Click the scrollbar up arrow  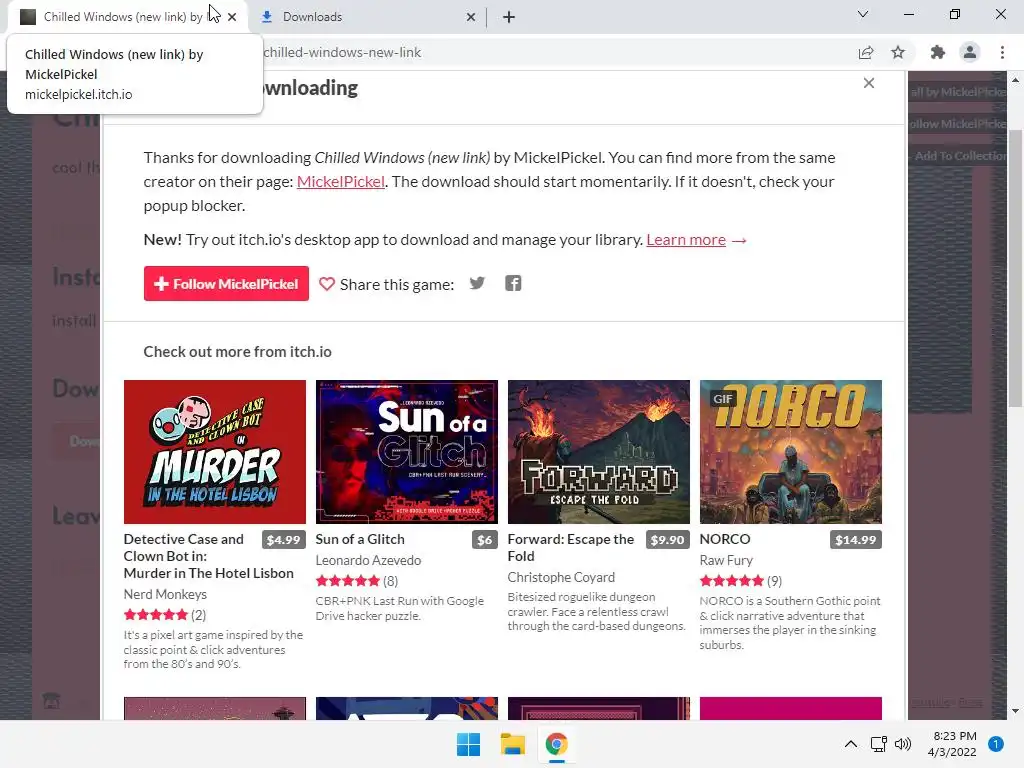[1015, 80]
